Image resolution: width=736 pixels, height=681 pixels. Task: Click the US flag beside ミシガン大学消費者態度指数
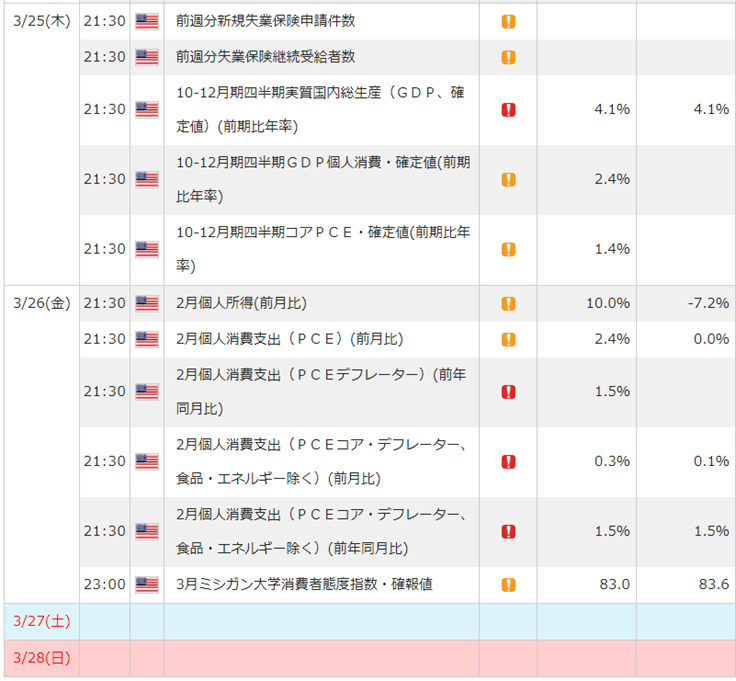coord(147,585)
